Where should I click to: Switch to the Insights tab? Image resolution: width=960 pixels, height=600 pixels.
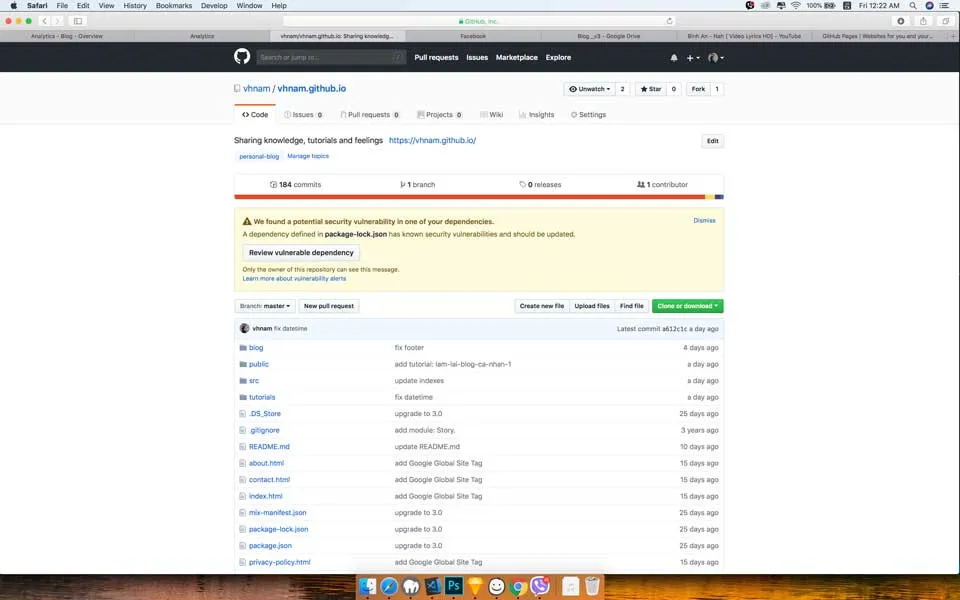(x=537, y=114)
